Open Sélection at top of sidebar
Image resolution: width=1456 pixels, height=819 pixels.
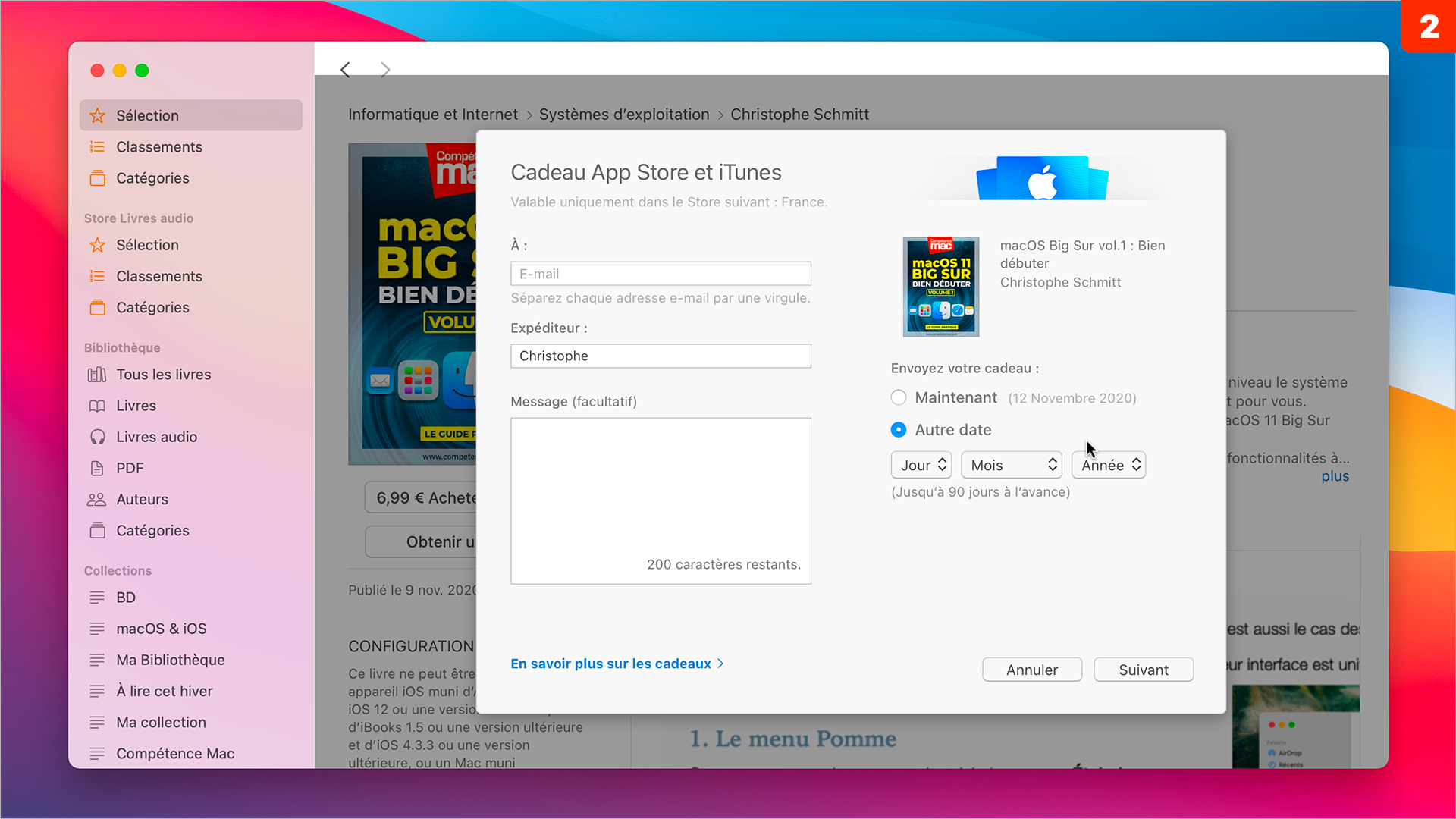191,115
